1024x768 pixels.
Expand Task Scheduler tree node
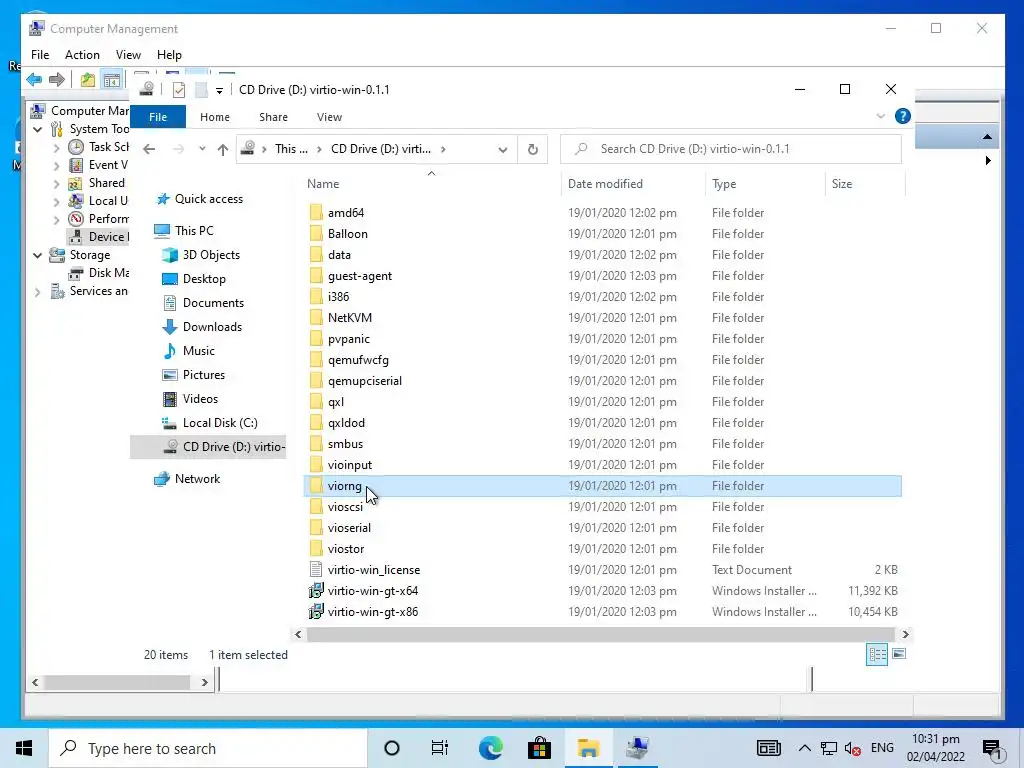(57, 148)
